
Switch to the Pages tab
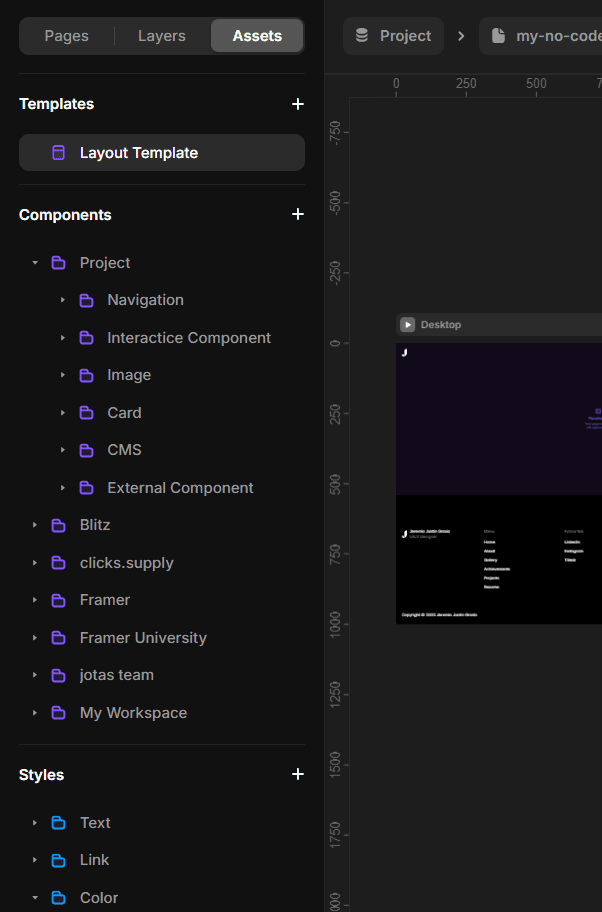click(67, 36)
